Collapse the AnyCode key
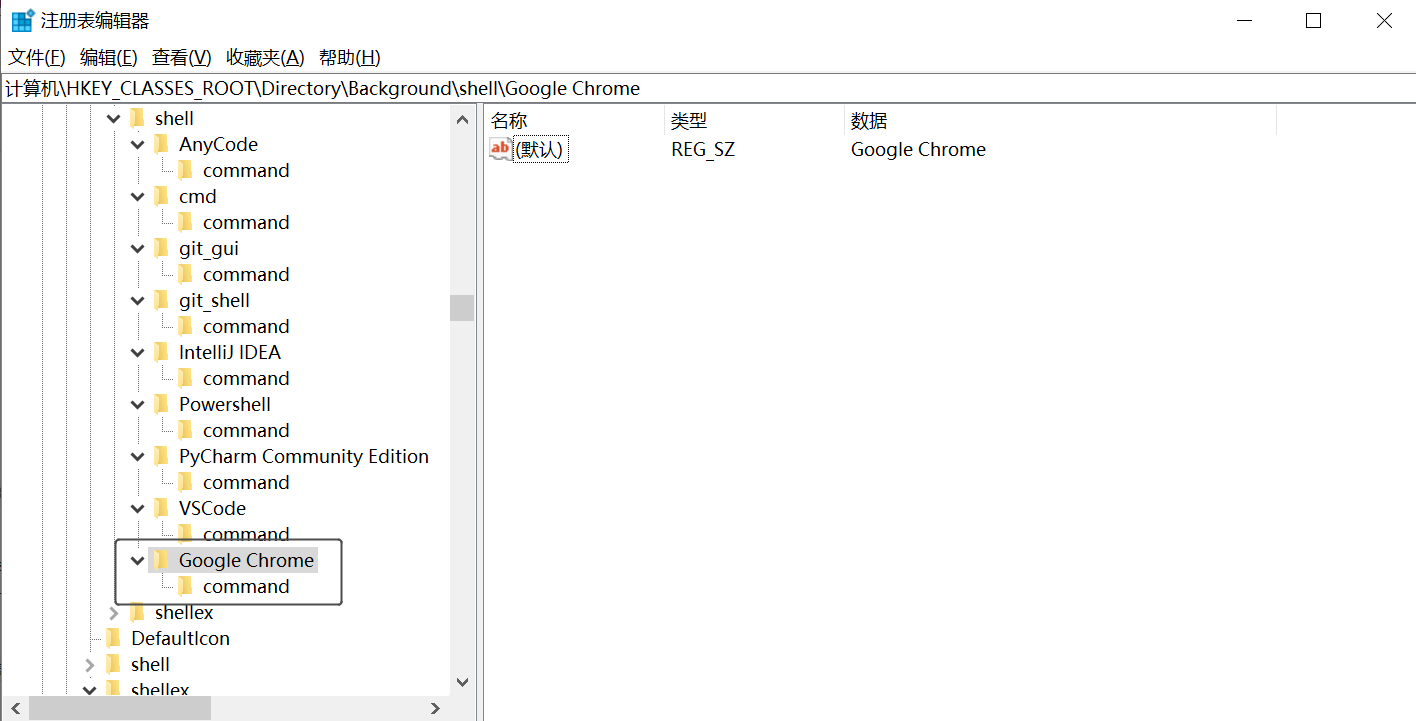 pyautogui.click(x=137, y=145)
